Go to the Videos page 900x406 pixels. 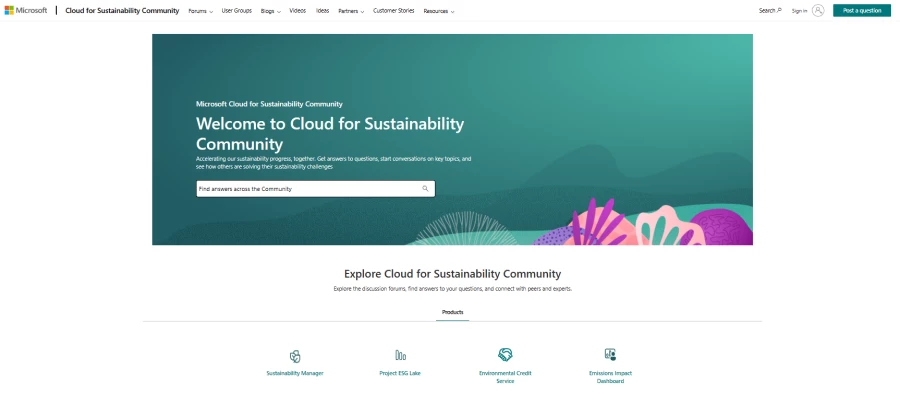coord(298,11)
